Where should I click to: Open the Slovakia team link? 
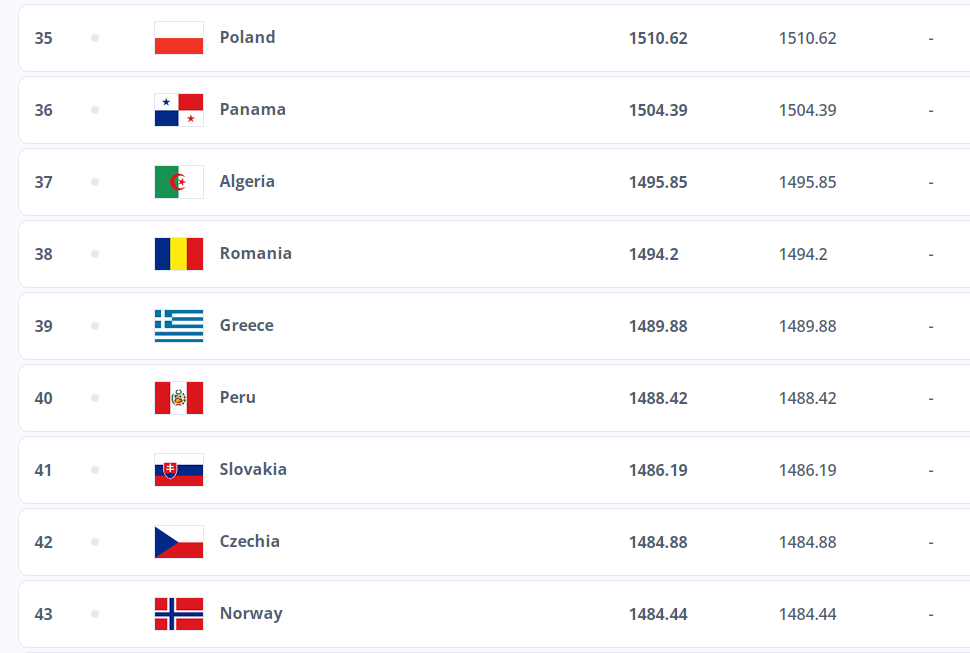tap(253, 469)
